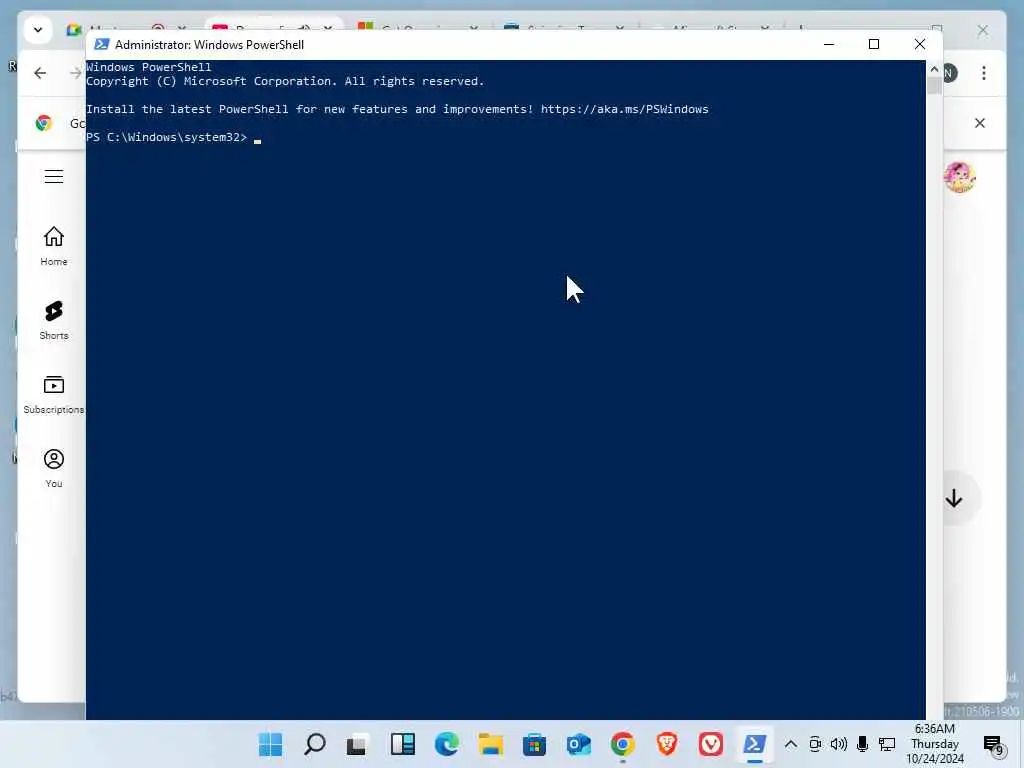
Task: Open File Explorer from taskbar
Action: click(x=490, y=744)
